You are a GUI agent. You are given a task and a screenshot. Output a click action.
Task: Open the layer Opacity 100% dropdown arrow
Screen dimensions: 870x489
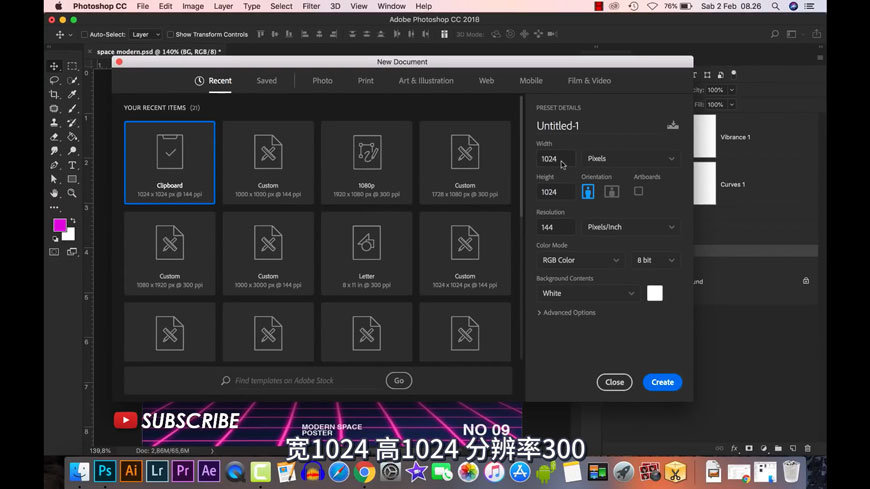point(732,90)
